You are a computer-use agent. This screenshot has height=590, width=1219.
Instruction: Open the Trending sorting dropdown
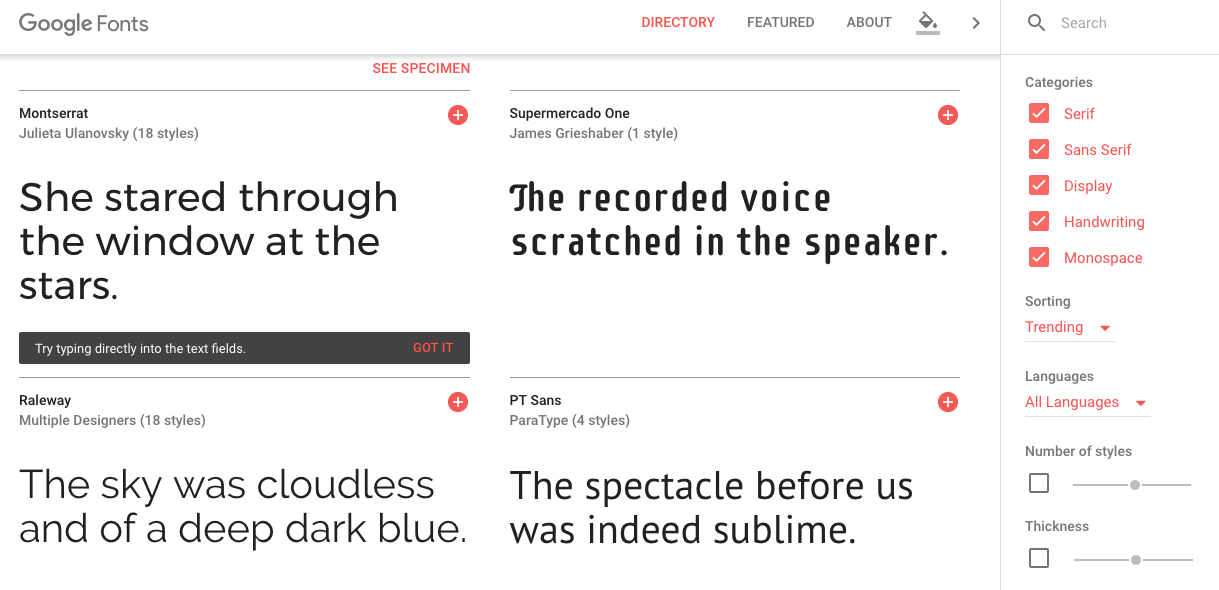[1069, 328]
